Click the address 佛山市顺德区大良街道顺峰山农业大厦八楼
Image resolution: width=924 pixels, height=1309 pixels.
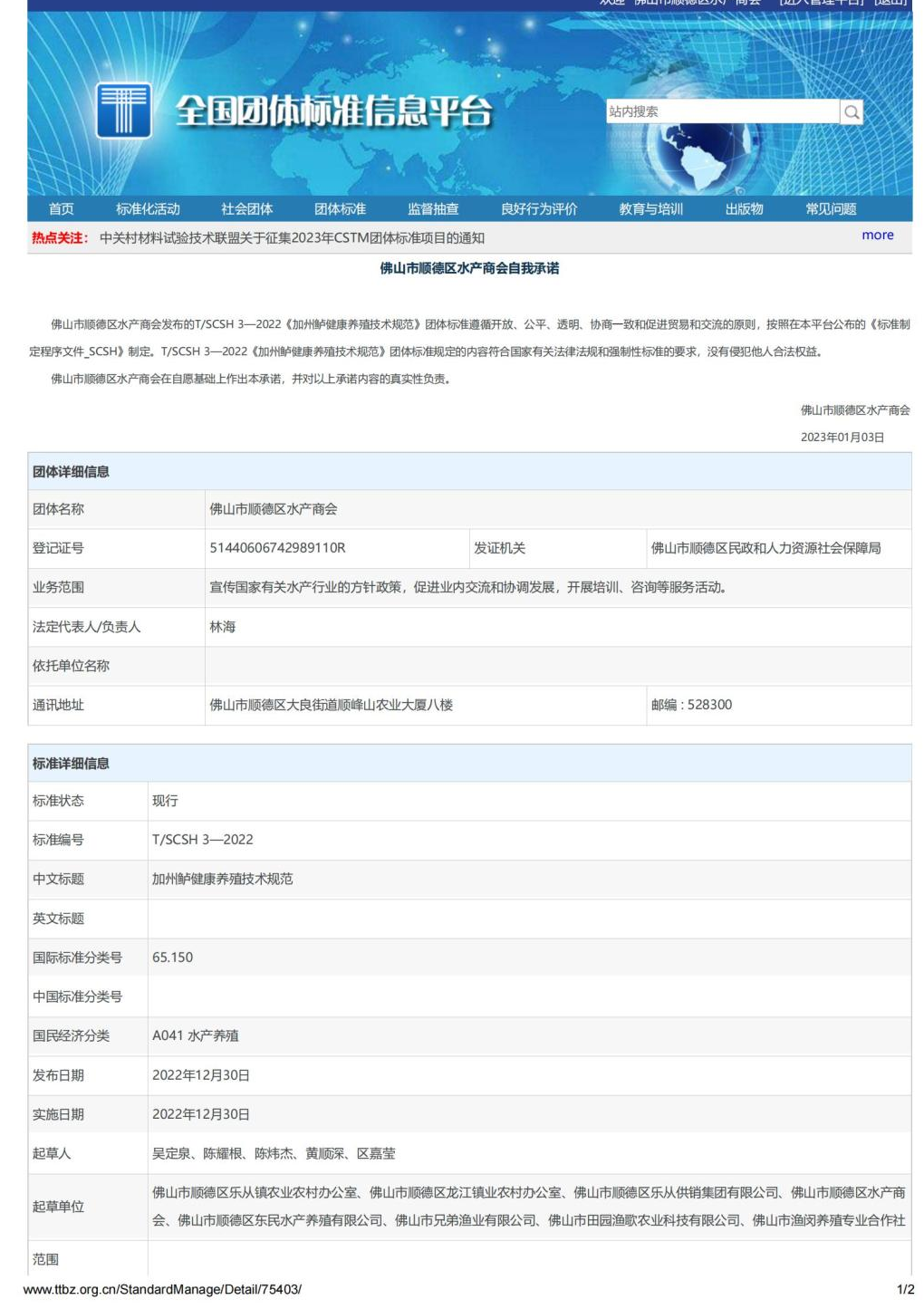[x=331, y=705]
